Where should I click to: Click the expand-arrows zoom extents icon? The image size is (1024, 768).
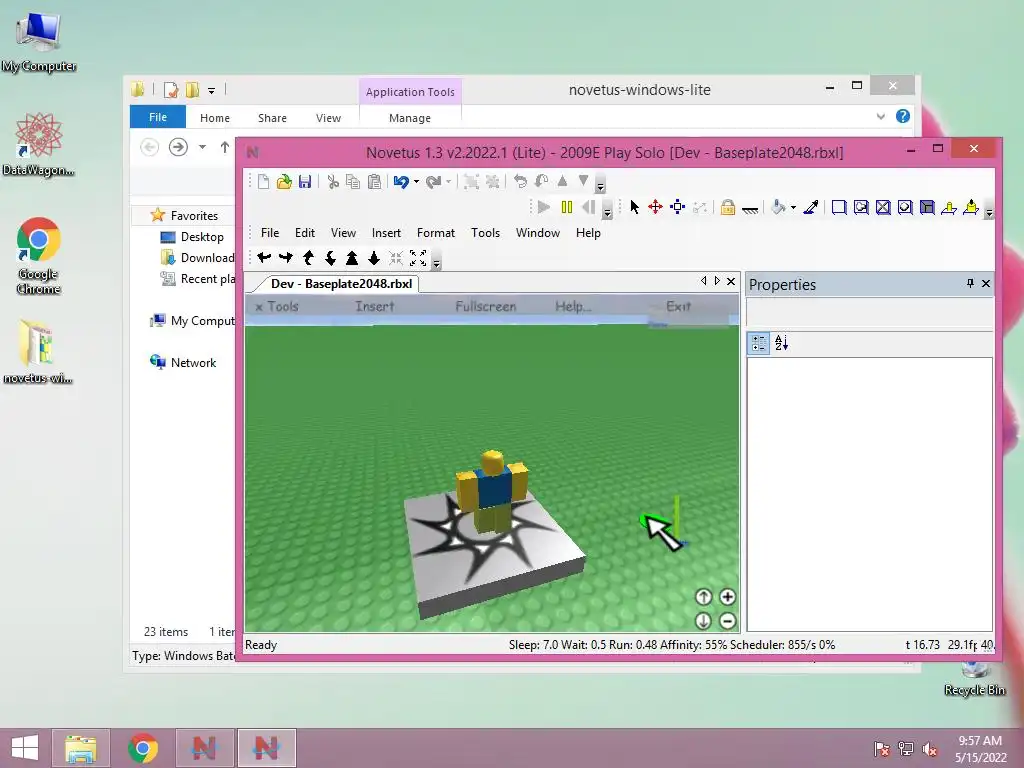click(x=418, y=258)
